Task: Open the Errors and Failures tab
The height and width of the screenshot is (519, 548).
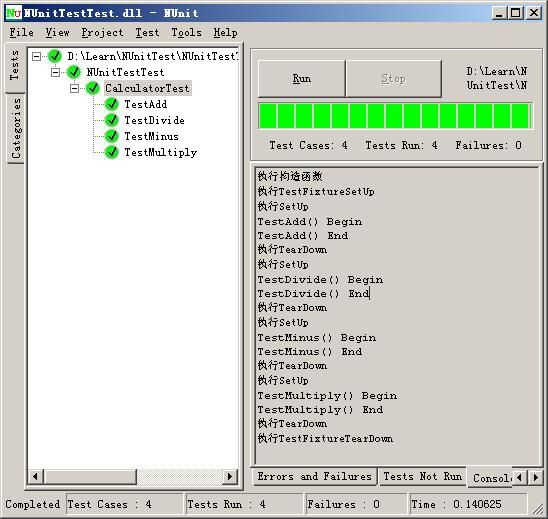Action: click(x=314, y=476)
